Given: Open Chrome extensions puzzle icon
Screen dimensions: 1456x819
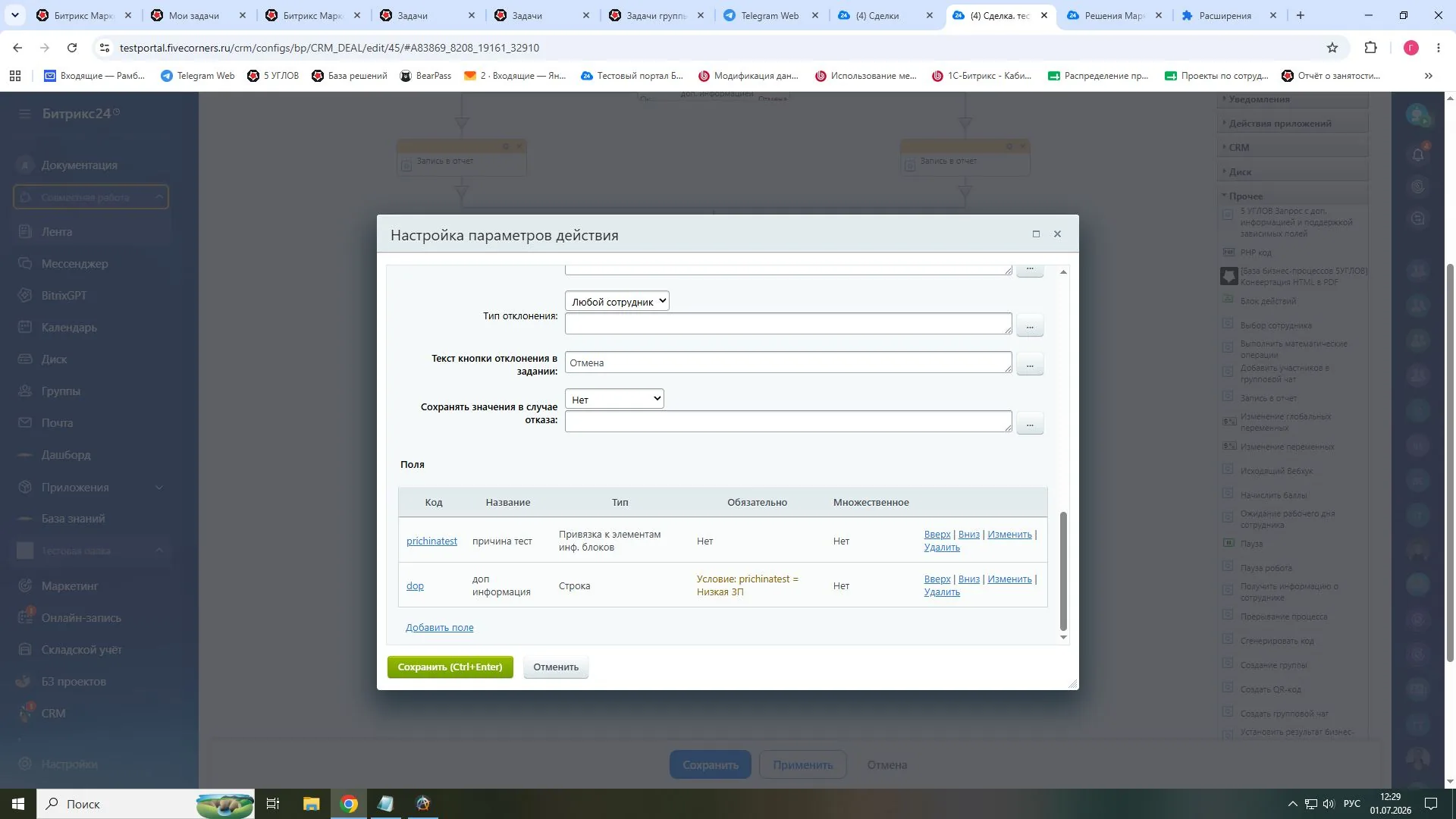Looking at the screenshot, I should 1370,48.
